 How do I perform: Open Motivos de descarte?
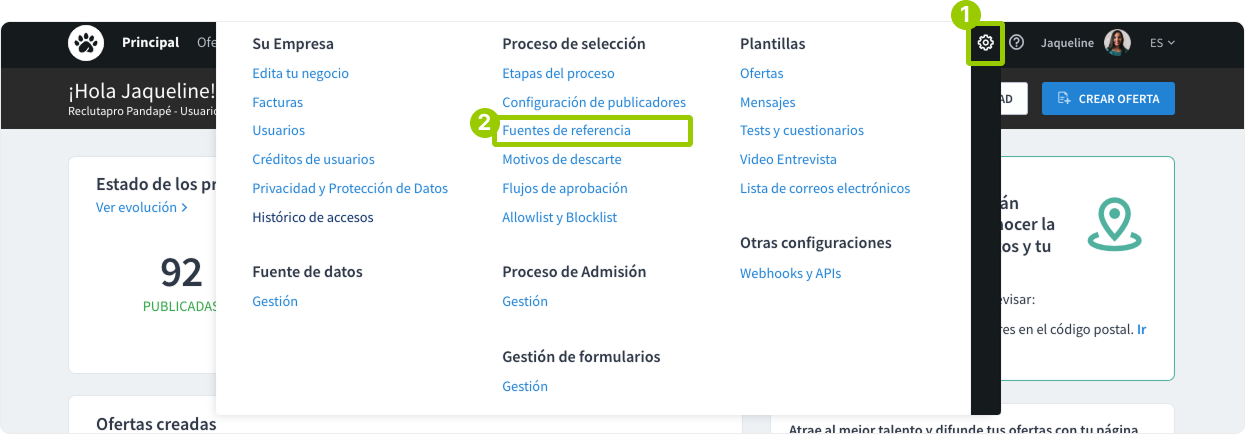[561, 159]
